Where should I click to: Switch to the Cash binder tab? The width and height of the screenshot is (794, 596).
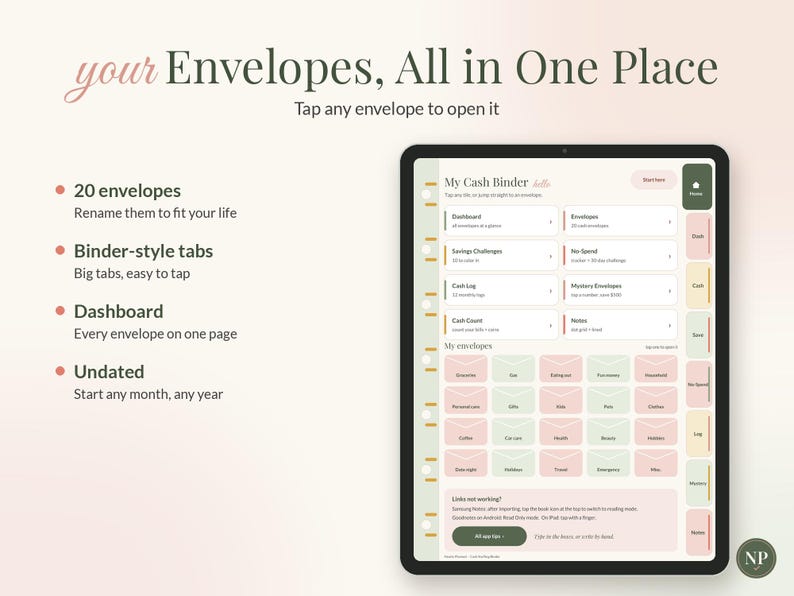click(698, 286)
